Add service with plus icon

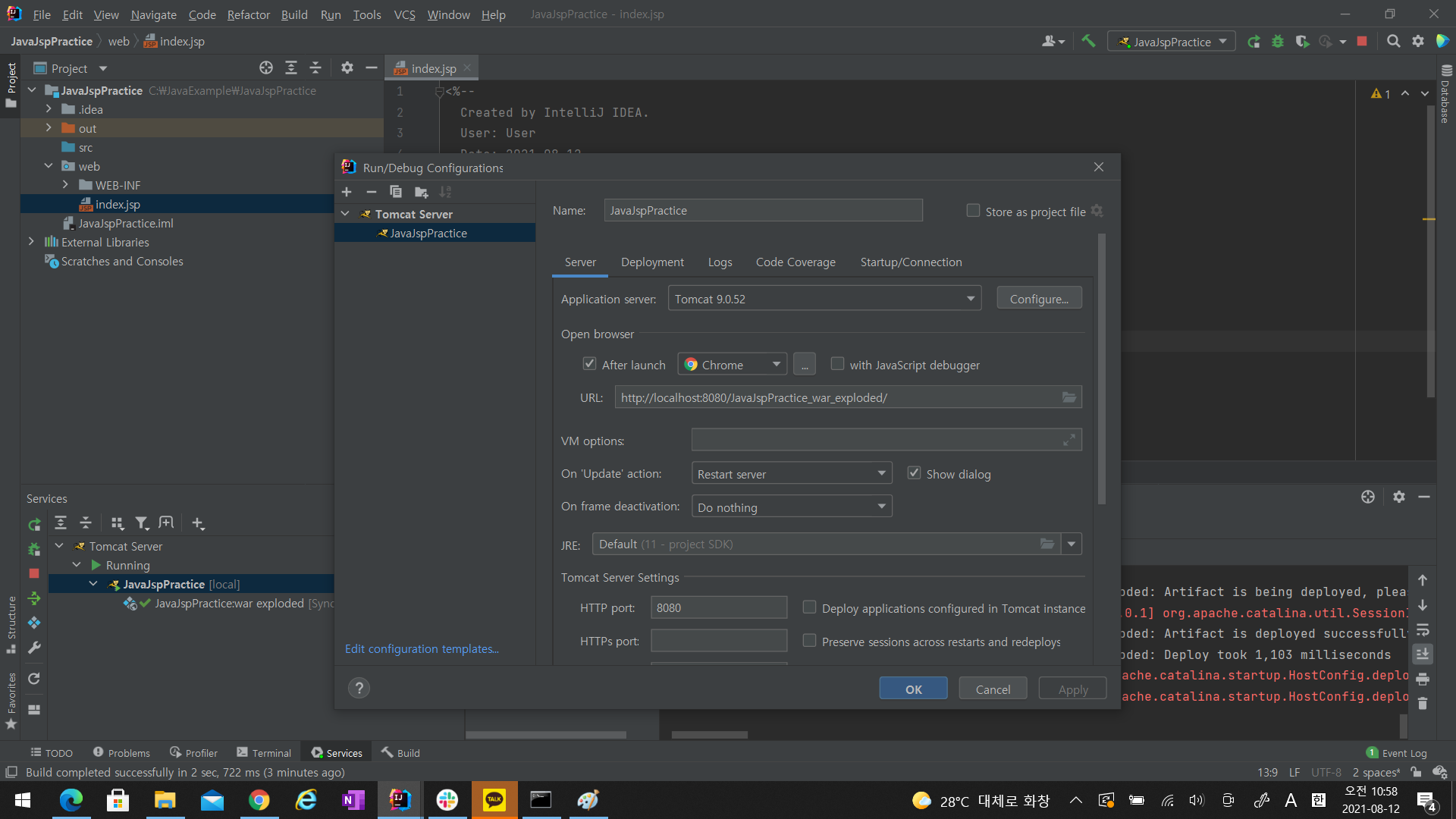point(198,523)
